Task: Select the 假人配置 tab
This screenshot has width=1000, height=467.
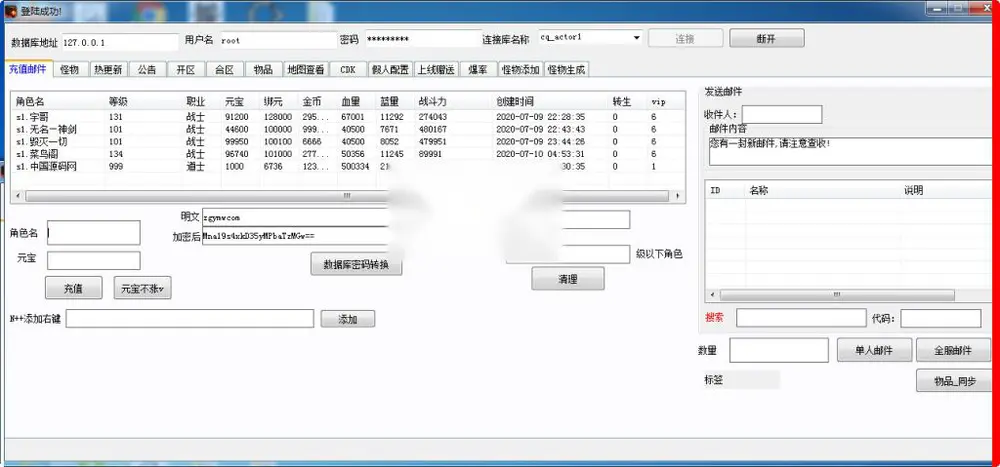Action: point(390,70)
